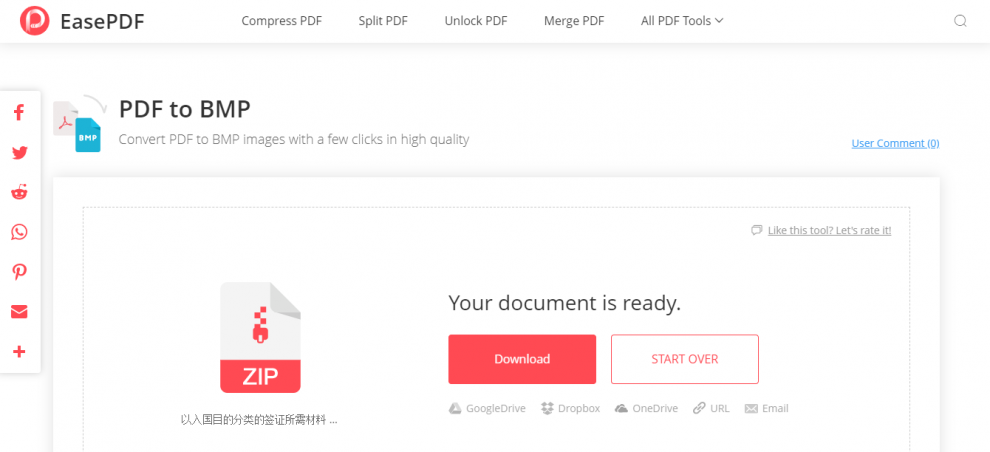The image size is (990, 452).
Task: Share page on Reddit sidebar icon
Action: tap(19, 192)
